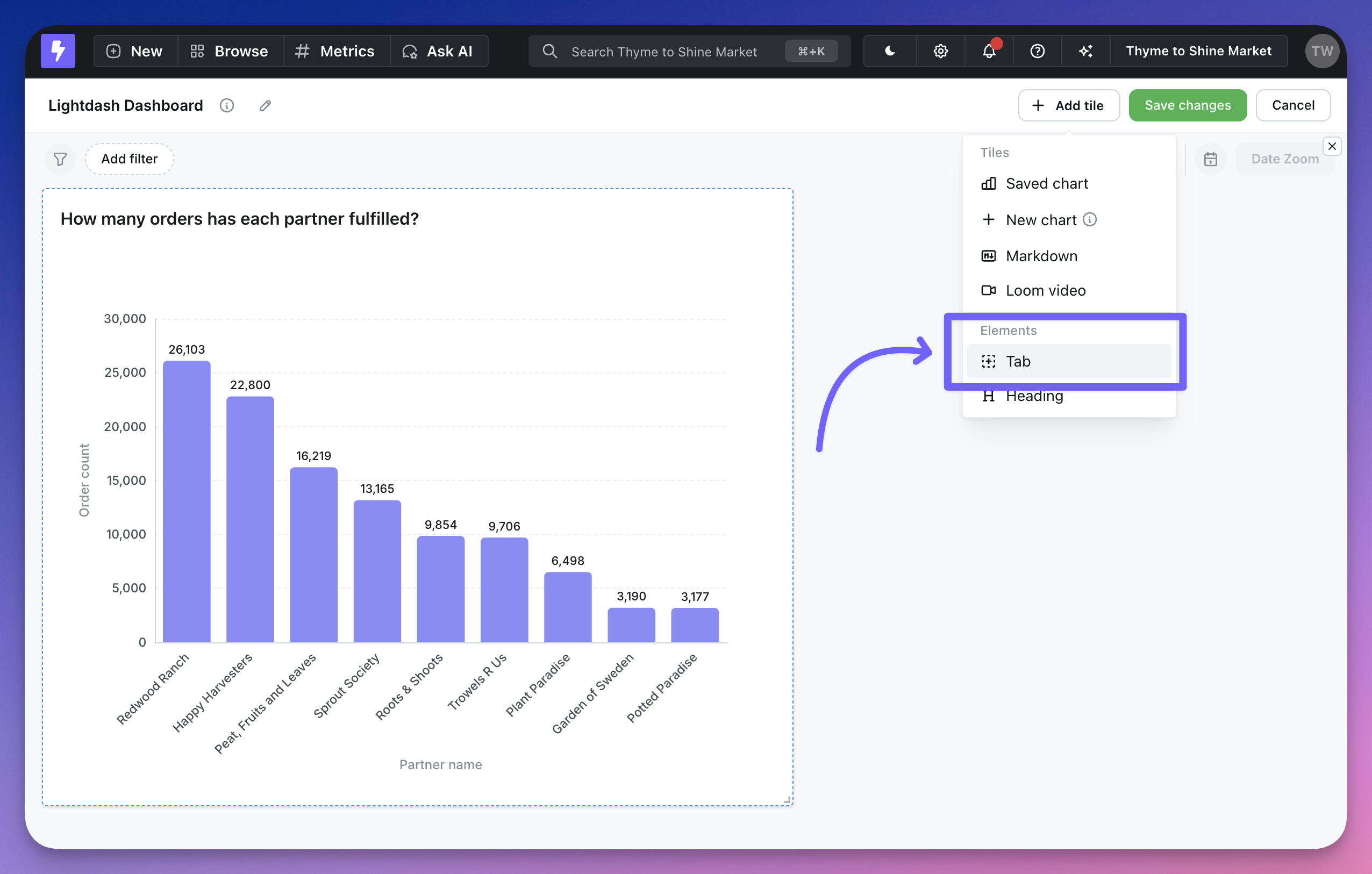Click dashboard info icon beside title
Screen dimensions: 1372x874
tap(227, 105)
